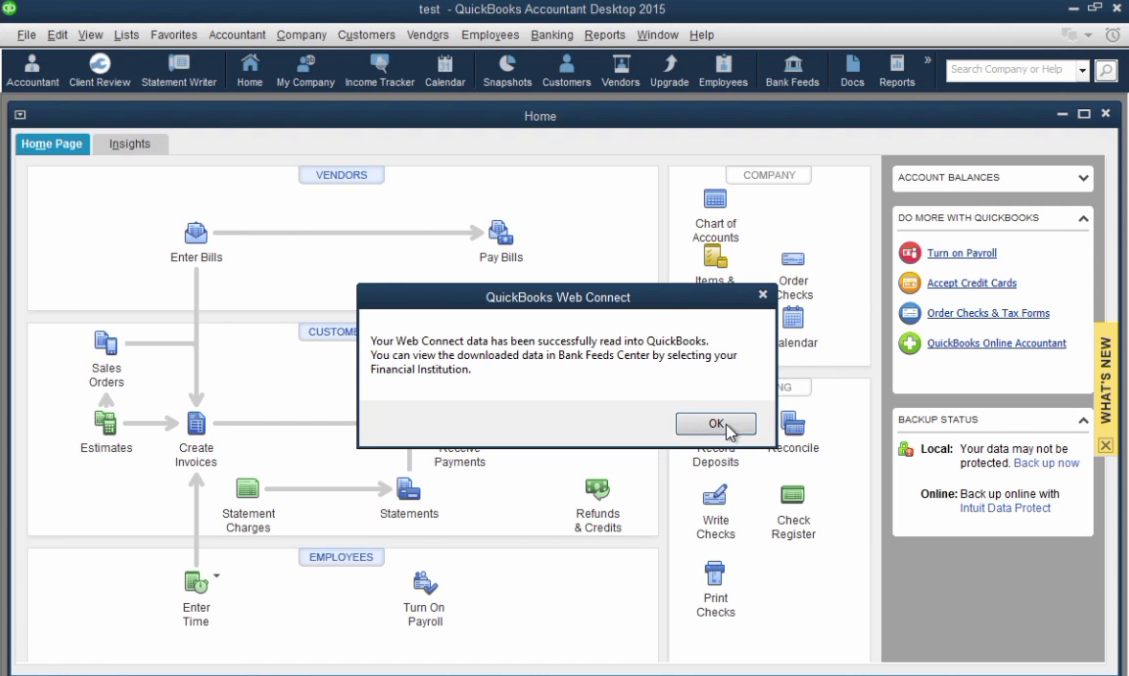Close the What's New tab with X

pyautogui.click(x=1106, y=446)
